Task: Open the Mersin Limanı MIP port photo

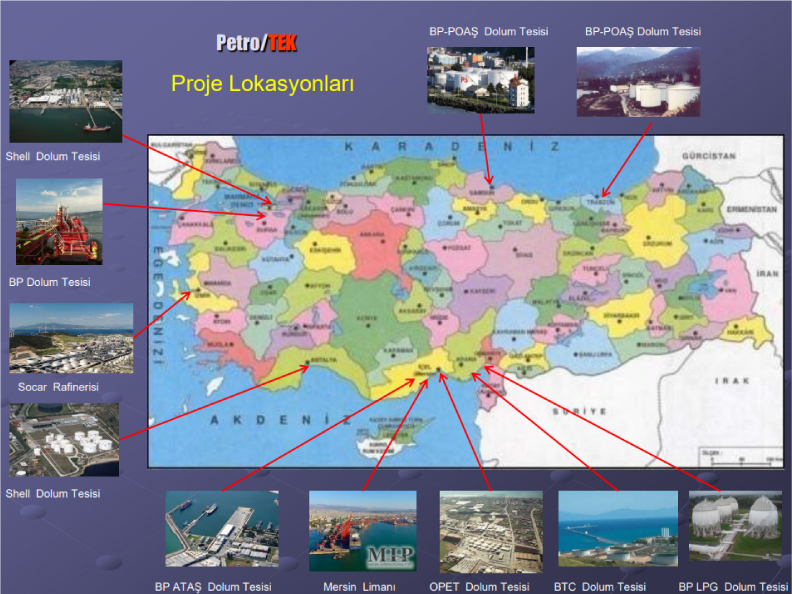Action: [363, 531]
